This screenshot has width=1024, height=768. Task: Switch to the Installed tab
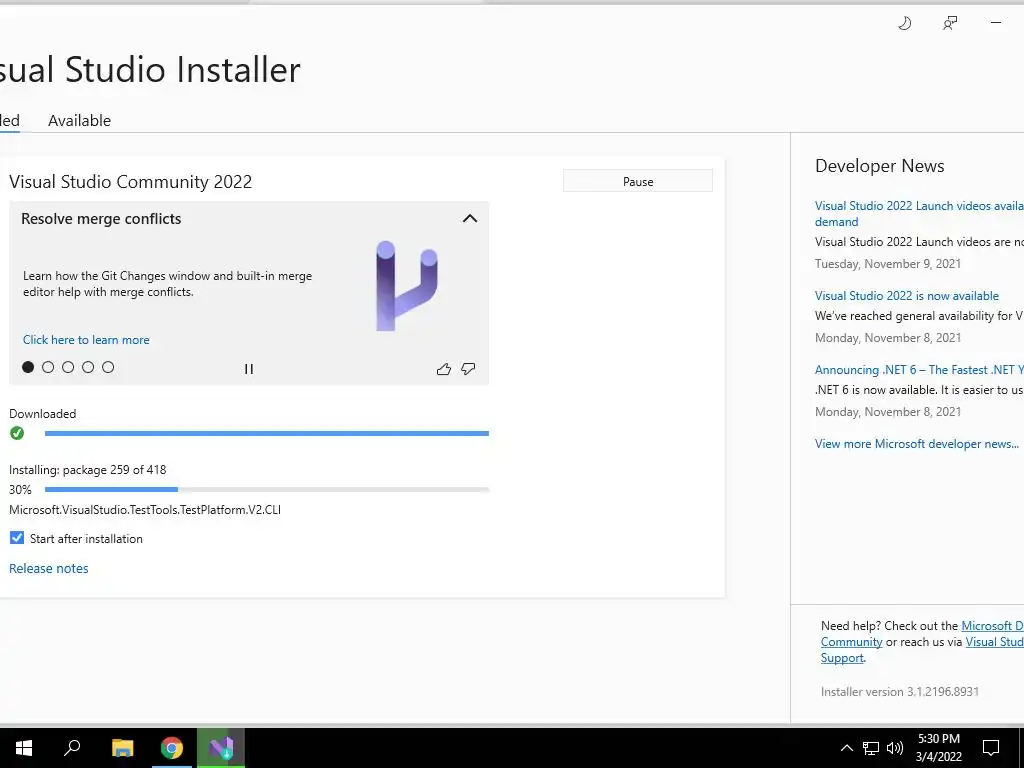click(8, 121)
